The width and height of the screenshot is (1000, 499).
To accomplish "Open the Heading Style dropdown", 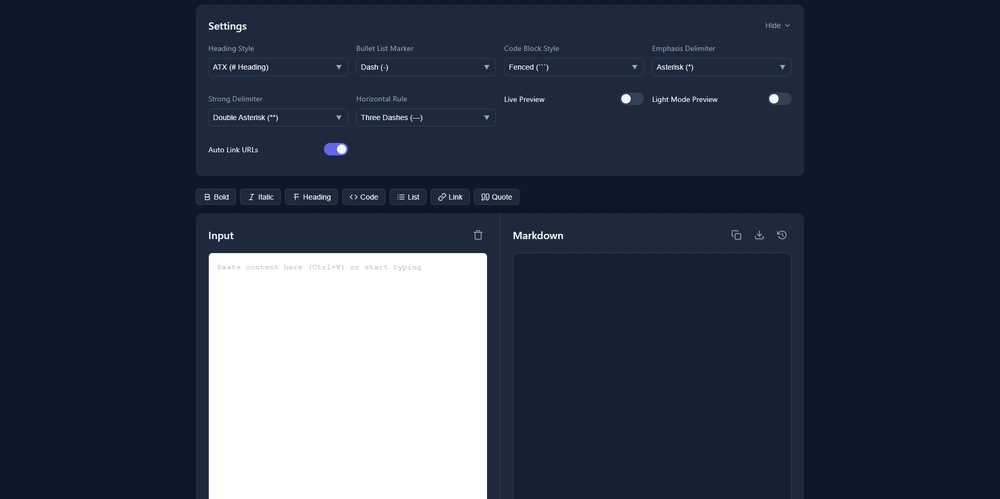I will [278, 67].
